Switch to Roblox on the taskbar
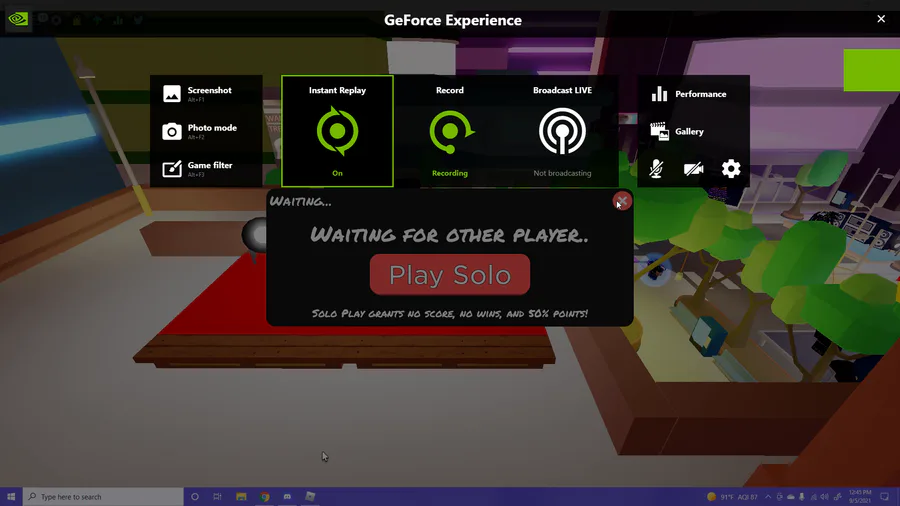The height and width of the screenshot is (506, 900). tap(310, 497)
